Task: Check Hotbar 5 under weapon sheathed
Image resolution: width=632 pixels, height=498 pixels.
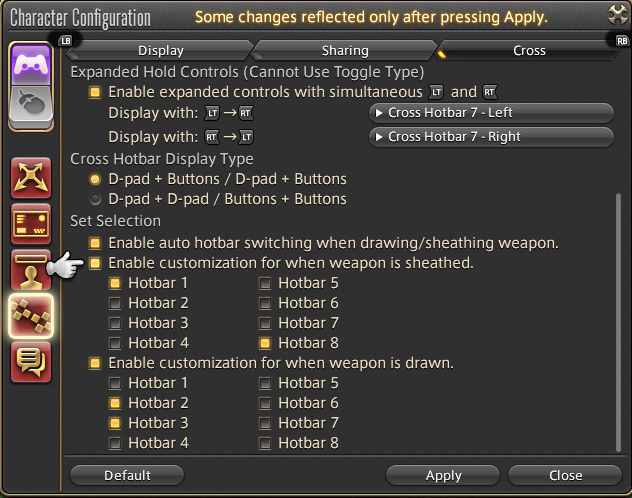Action: (265, 283)
